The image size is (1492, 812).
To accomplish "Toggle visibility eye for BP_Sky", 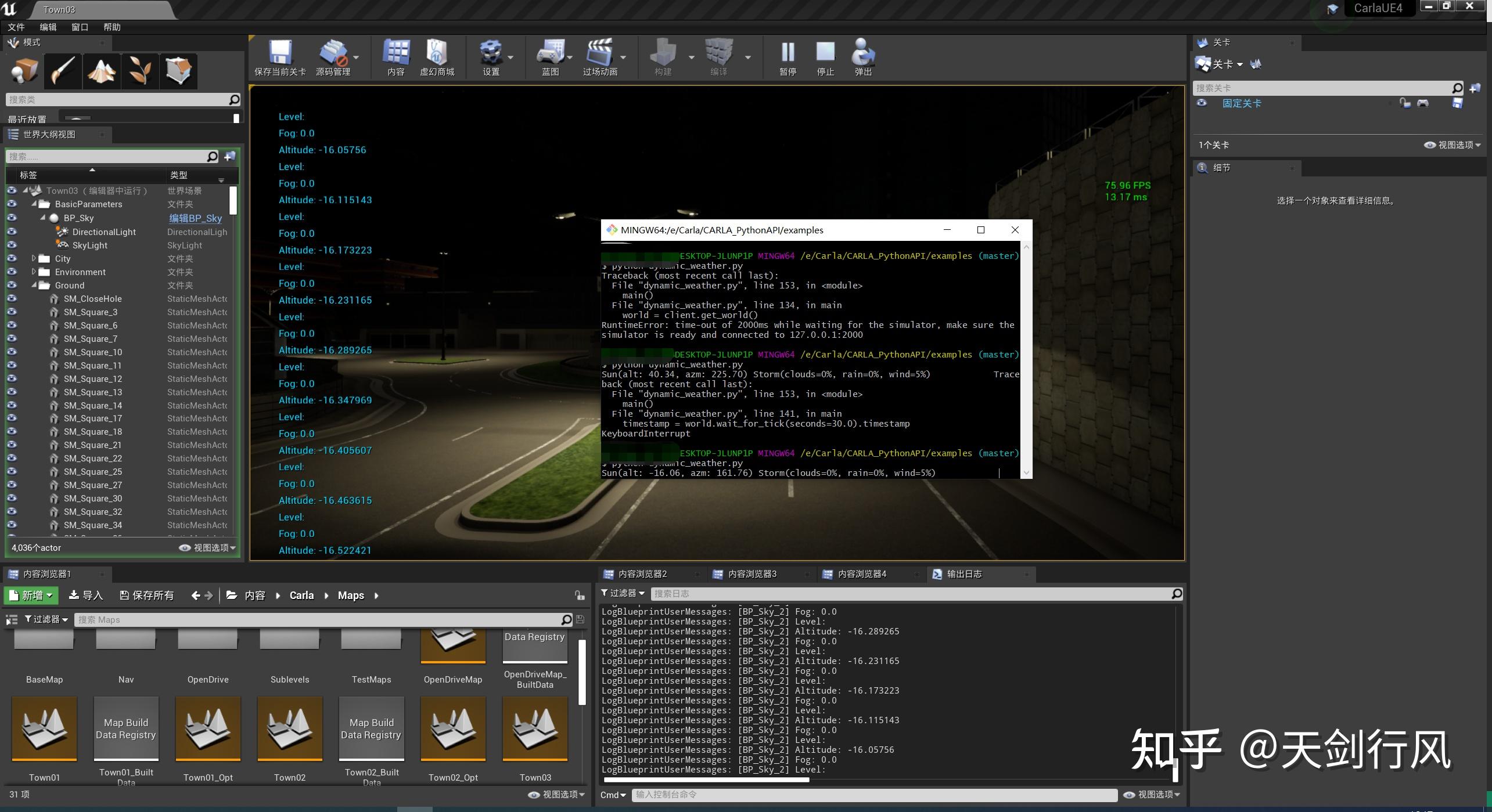I will [12, 218].
